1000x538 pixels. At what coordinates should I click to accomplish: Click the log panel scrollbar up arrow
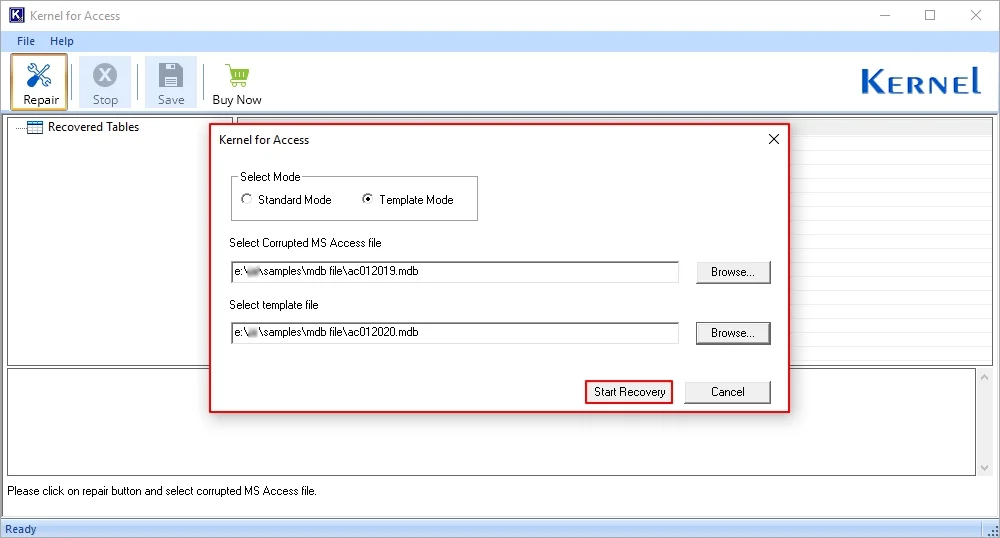point(984,377)
